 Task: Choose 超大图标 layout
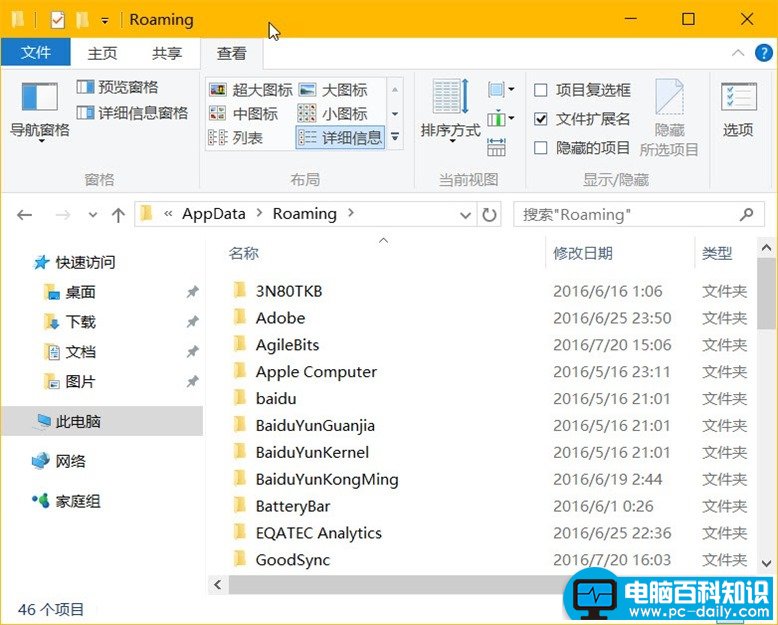click(x=251, y=90)
